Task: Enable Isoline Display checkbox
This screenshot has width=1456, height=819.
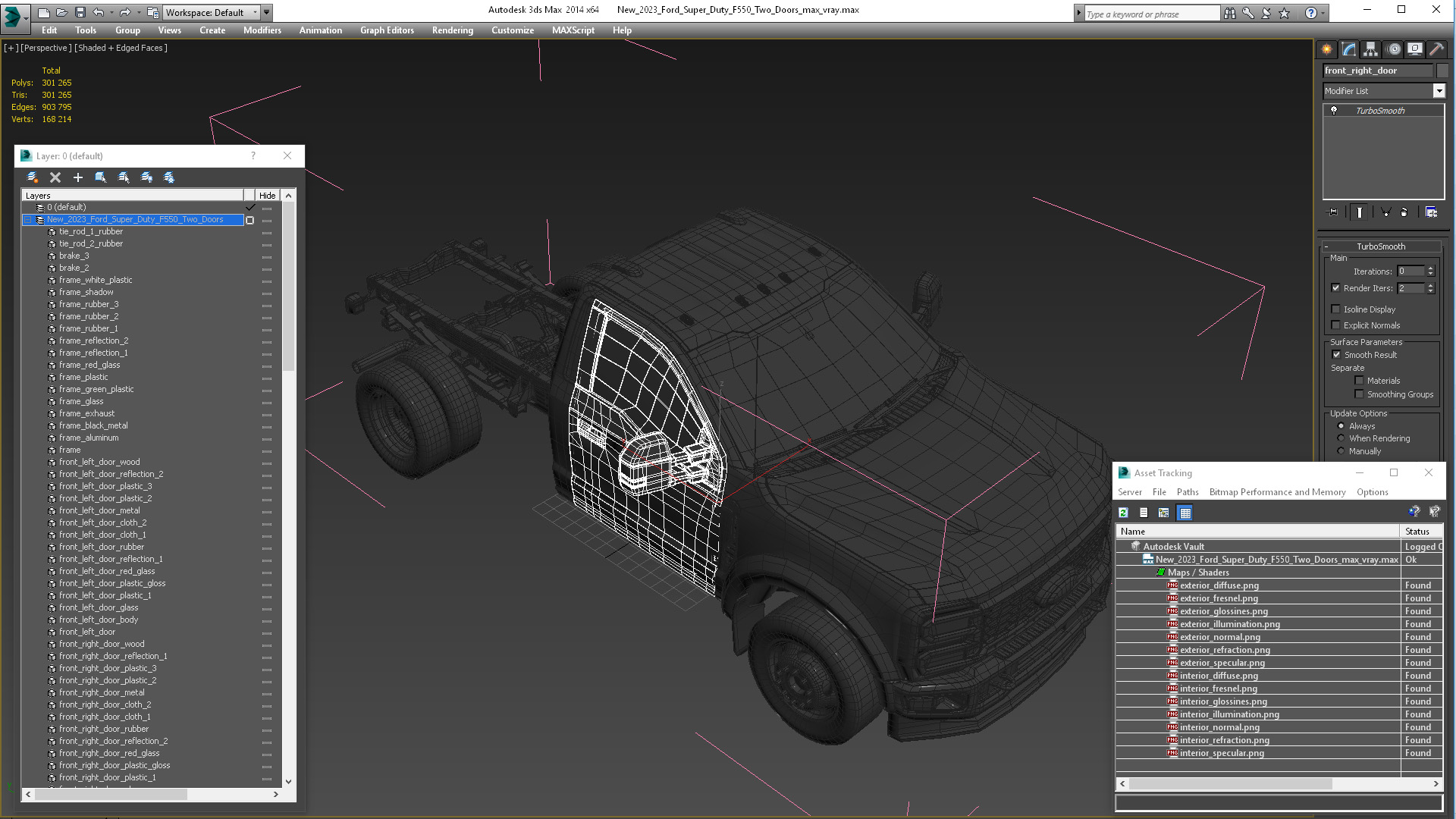Action: tap(1336, 309)
